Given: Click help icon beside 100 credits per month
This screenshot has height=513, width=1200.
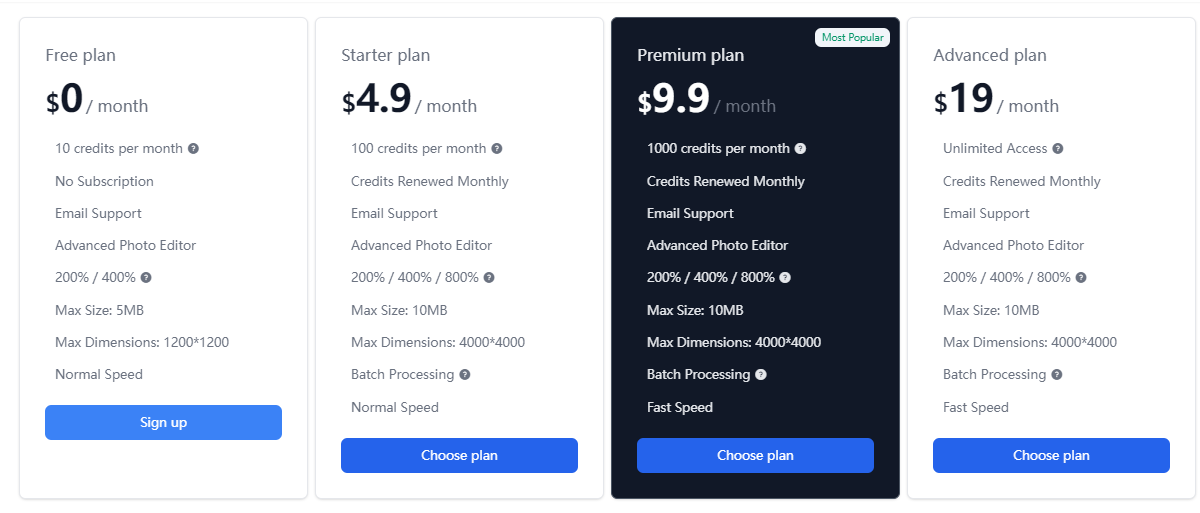Looking at the screenshot, I should coord(497,148).
